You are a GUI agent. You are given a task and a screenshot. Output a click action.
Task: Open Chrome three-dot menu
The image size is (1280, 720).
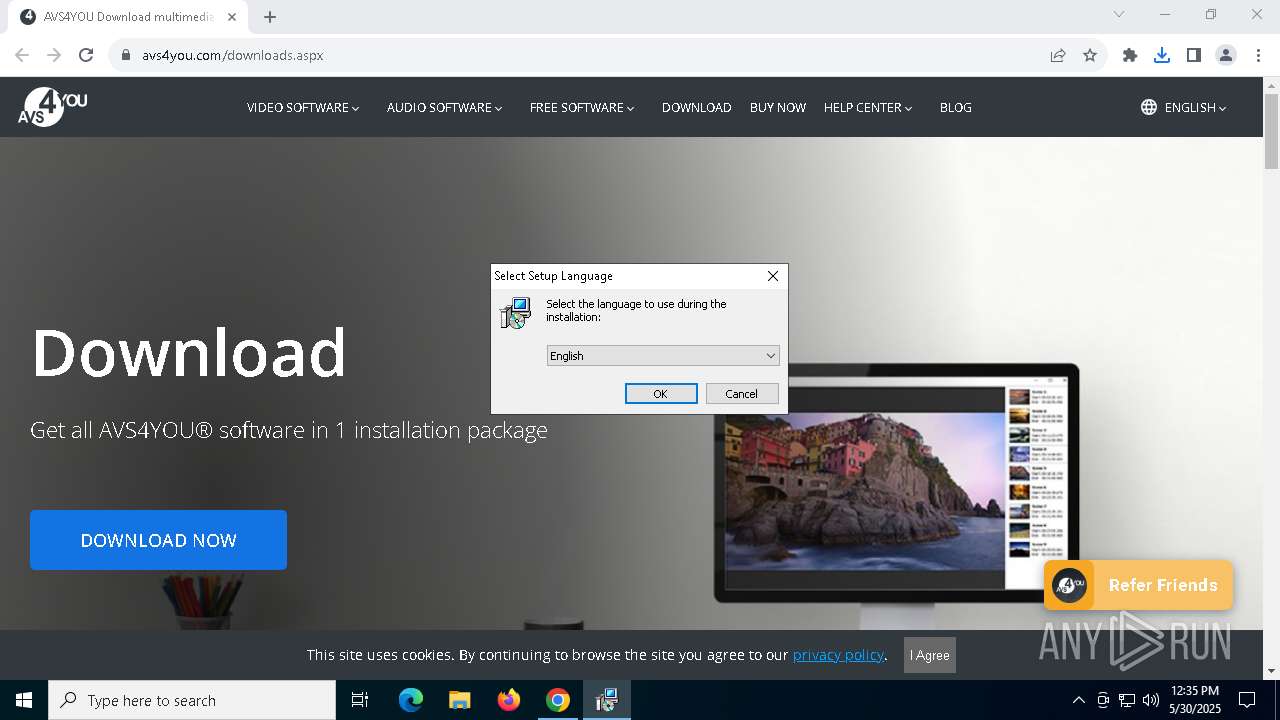(x=1258, y=55)
